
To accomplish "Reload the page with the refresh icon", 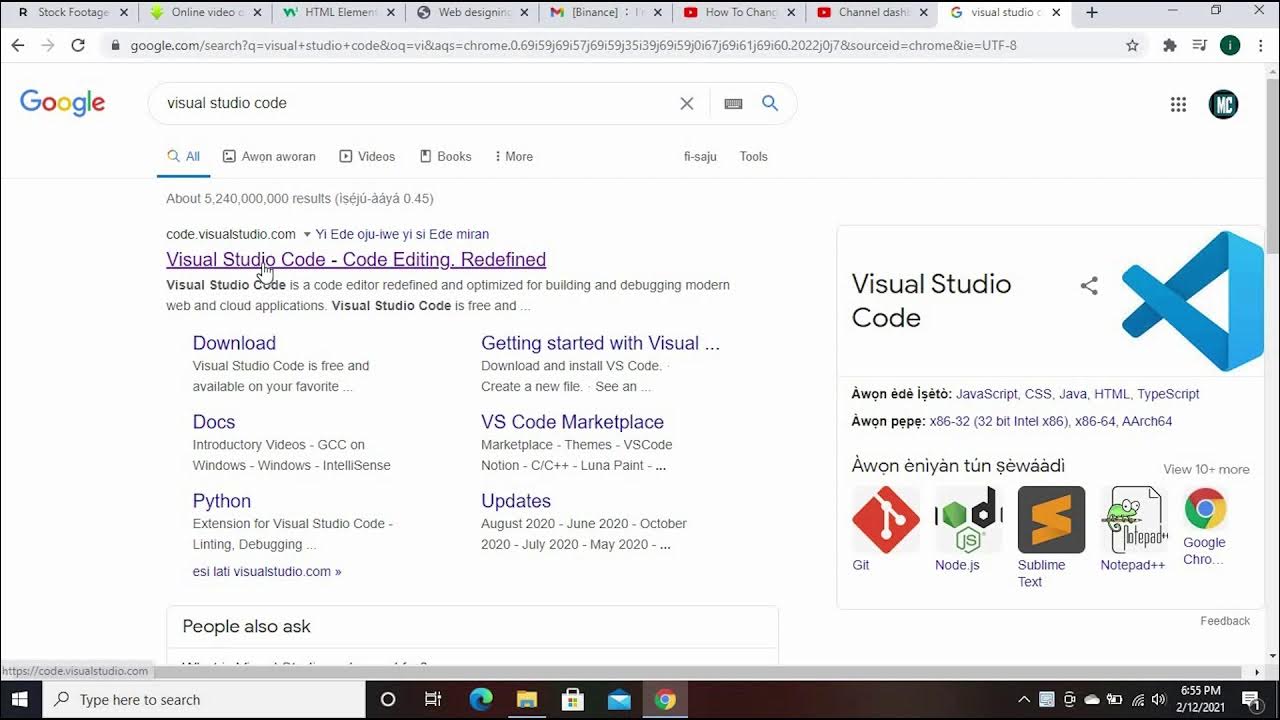I will point(78,45).
